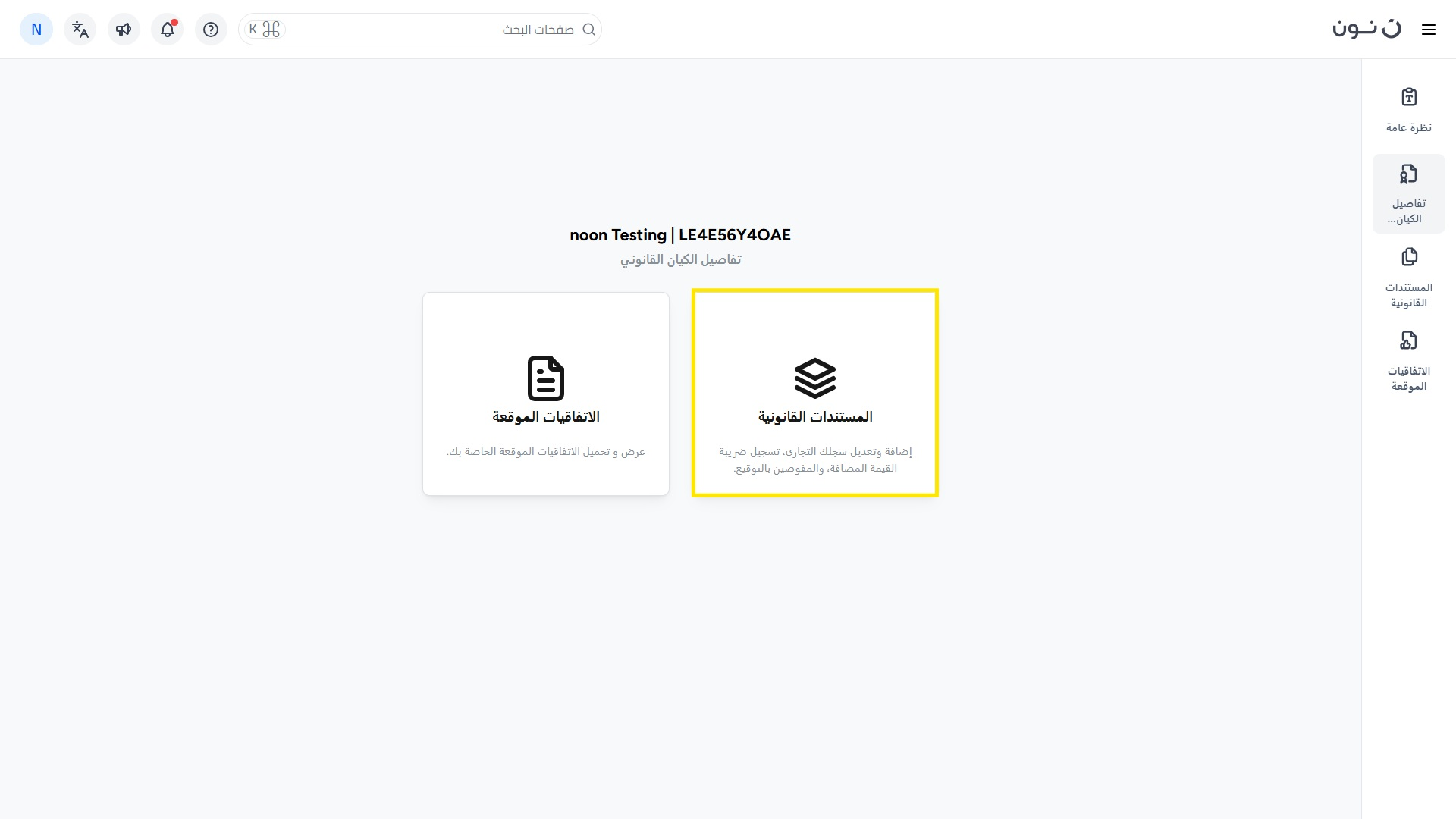This screenshot has width=1456, height=819.
Task: Click the noon logo
Action: [1367, 29]
